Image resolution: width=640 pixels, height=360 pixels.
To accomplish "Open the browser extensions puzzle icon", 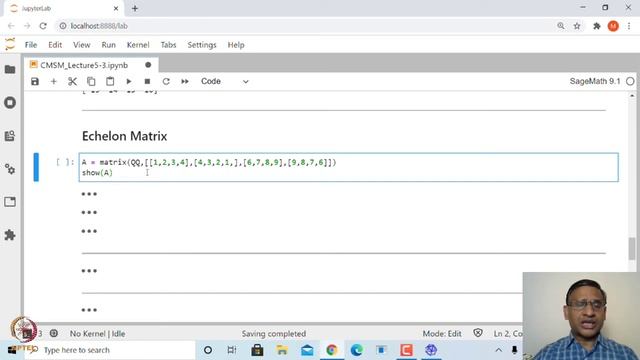I will click(596, 26).
